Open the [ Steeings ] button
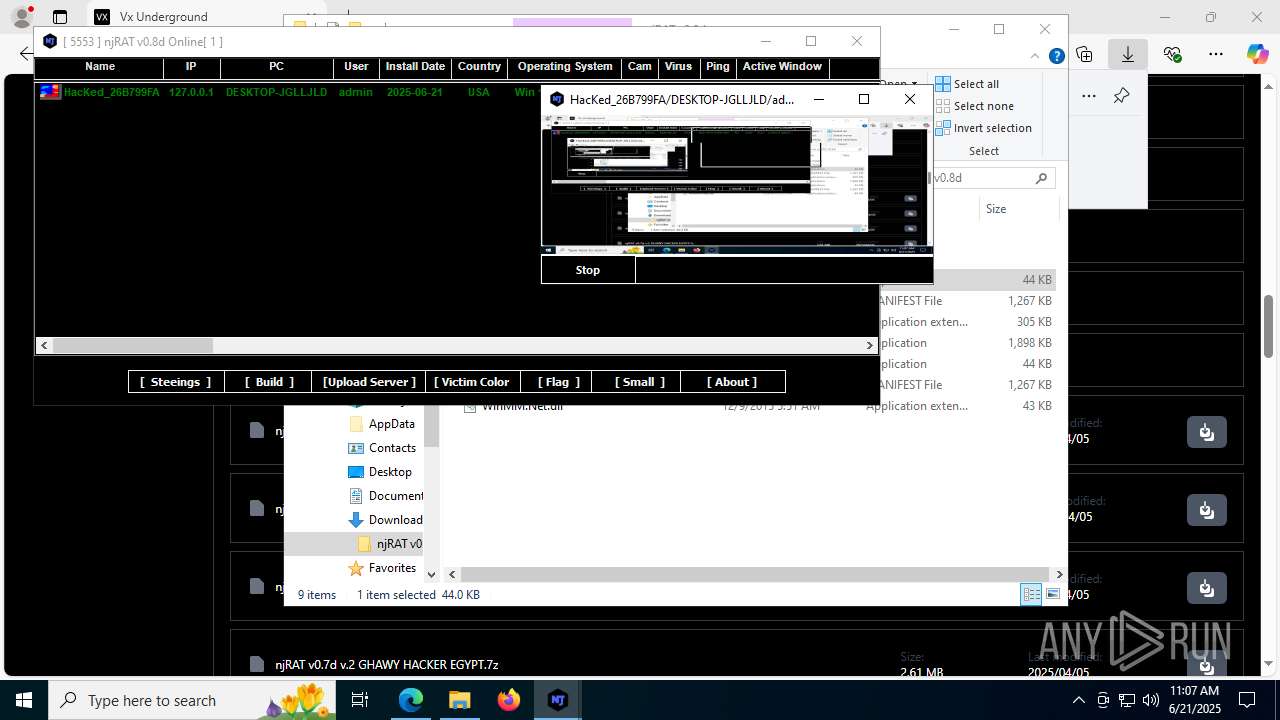The height and width of the screenshot is (720, 1280). pyautogui.click(x=175, y=382)
